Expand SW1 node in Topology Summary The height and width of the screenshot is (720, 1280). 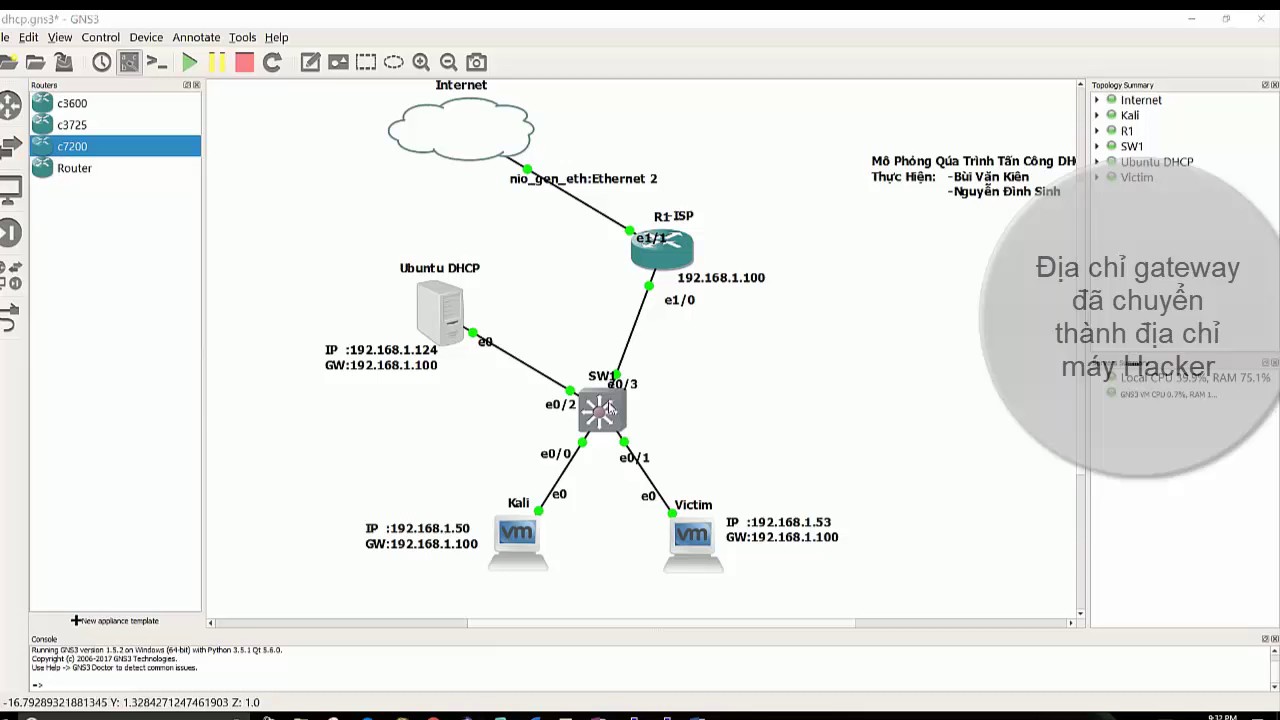point(1097,146)
